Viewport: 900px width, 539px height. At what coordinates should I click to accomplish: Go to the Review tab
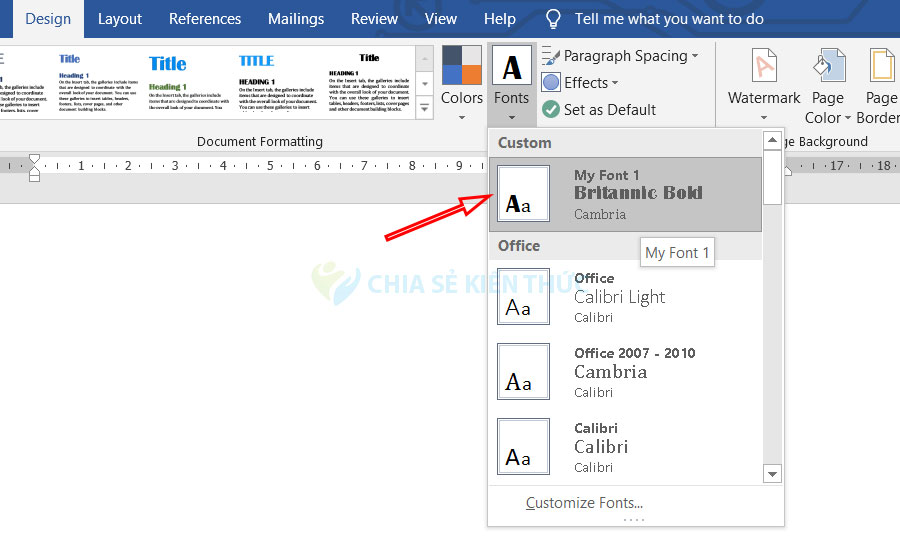click(x=374, y=19)
